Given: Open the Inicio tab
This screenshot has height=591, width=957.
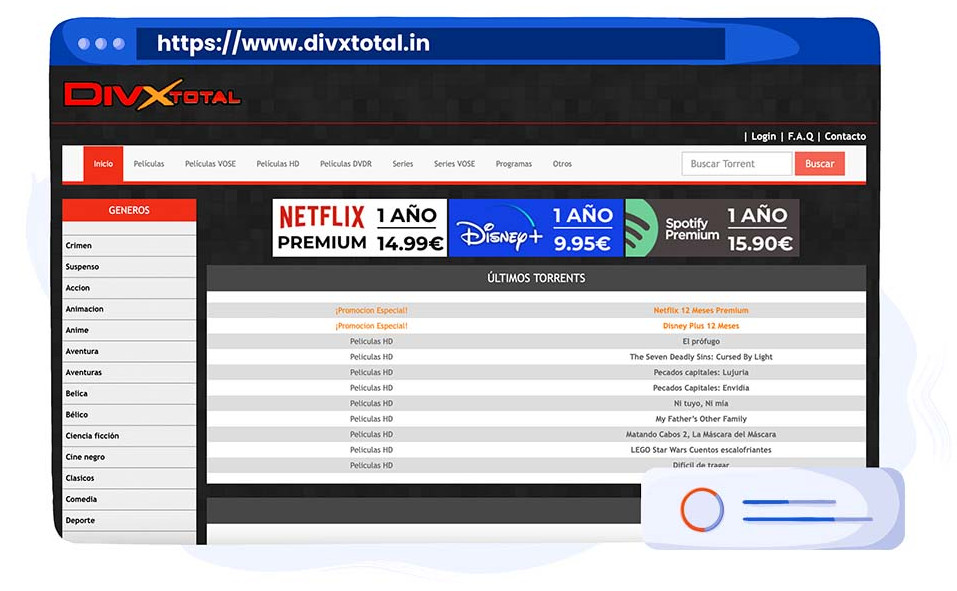Looking at the screenshot, I should tap(103, 164).
